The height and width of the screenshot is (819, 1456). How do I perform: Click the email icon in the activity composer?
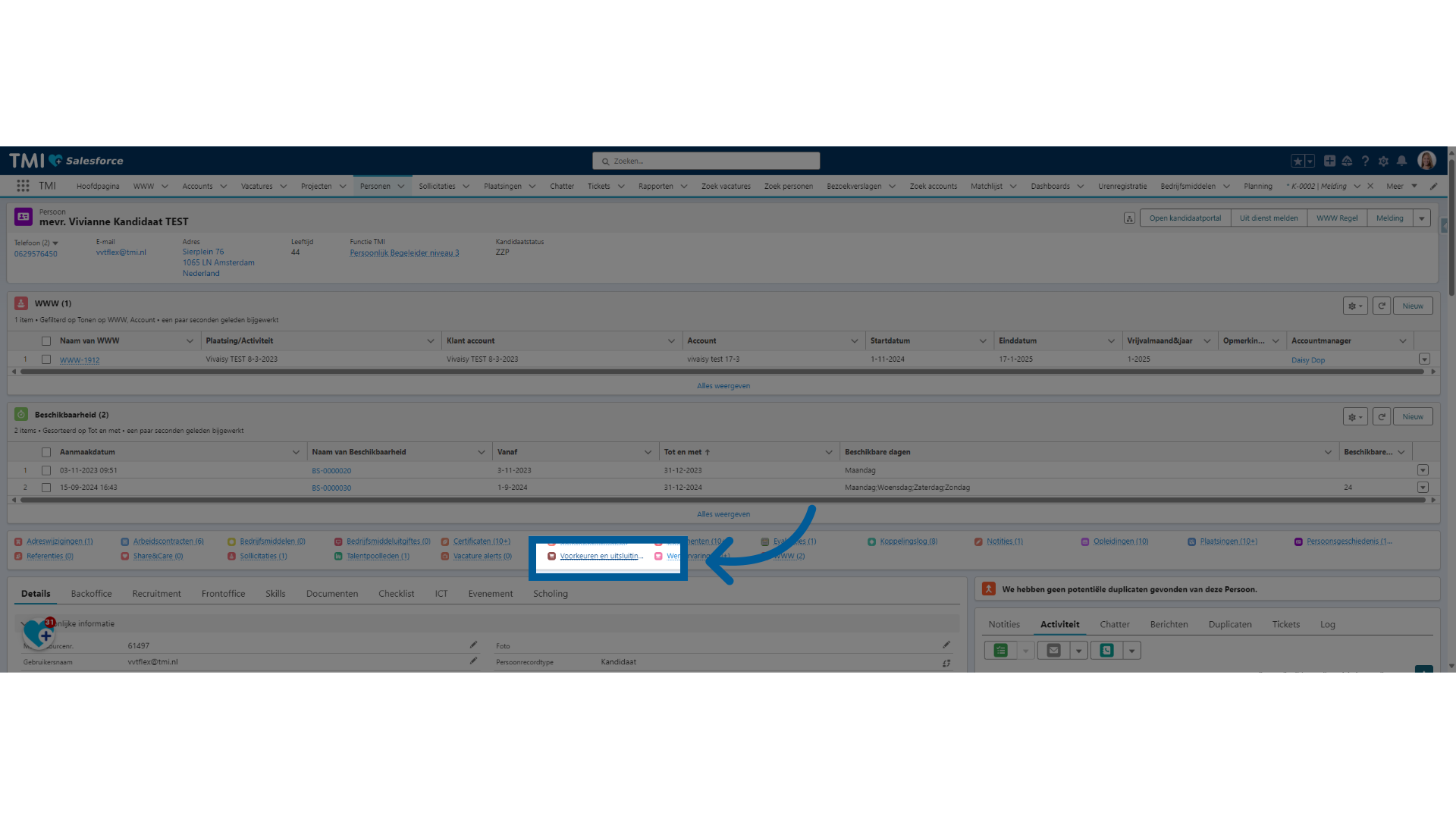coord(1053,651)
